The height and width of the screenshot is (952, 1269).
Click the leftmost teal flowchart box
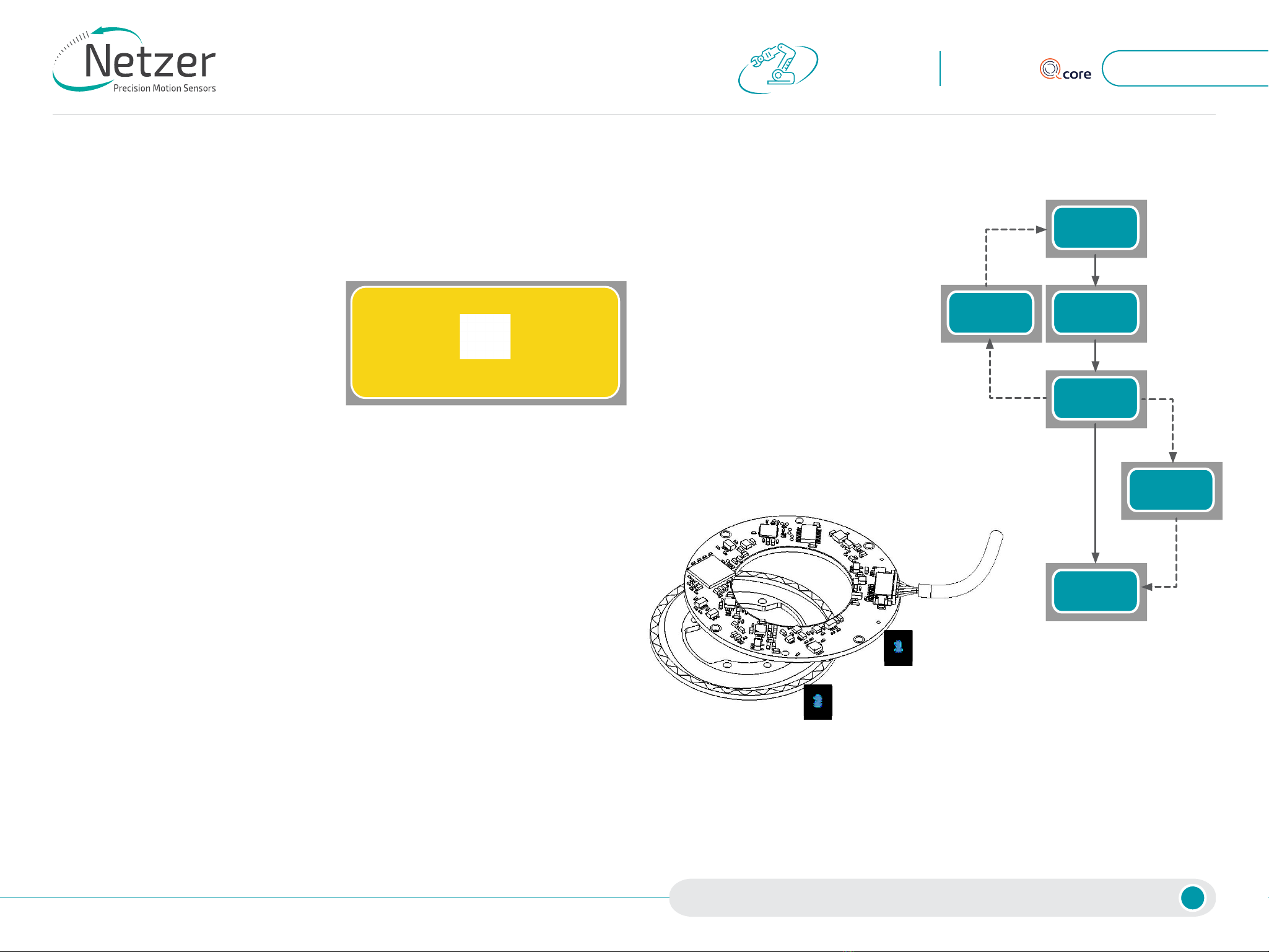click(990, 313)
